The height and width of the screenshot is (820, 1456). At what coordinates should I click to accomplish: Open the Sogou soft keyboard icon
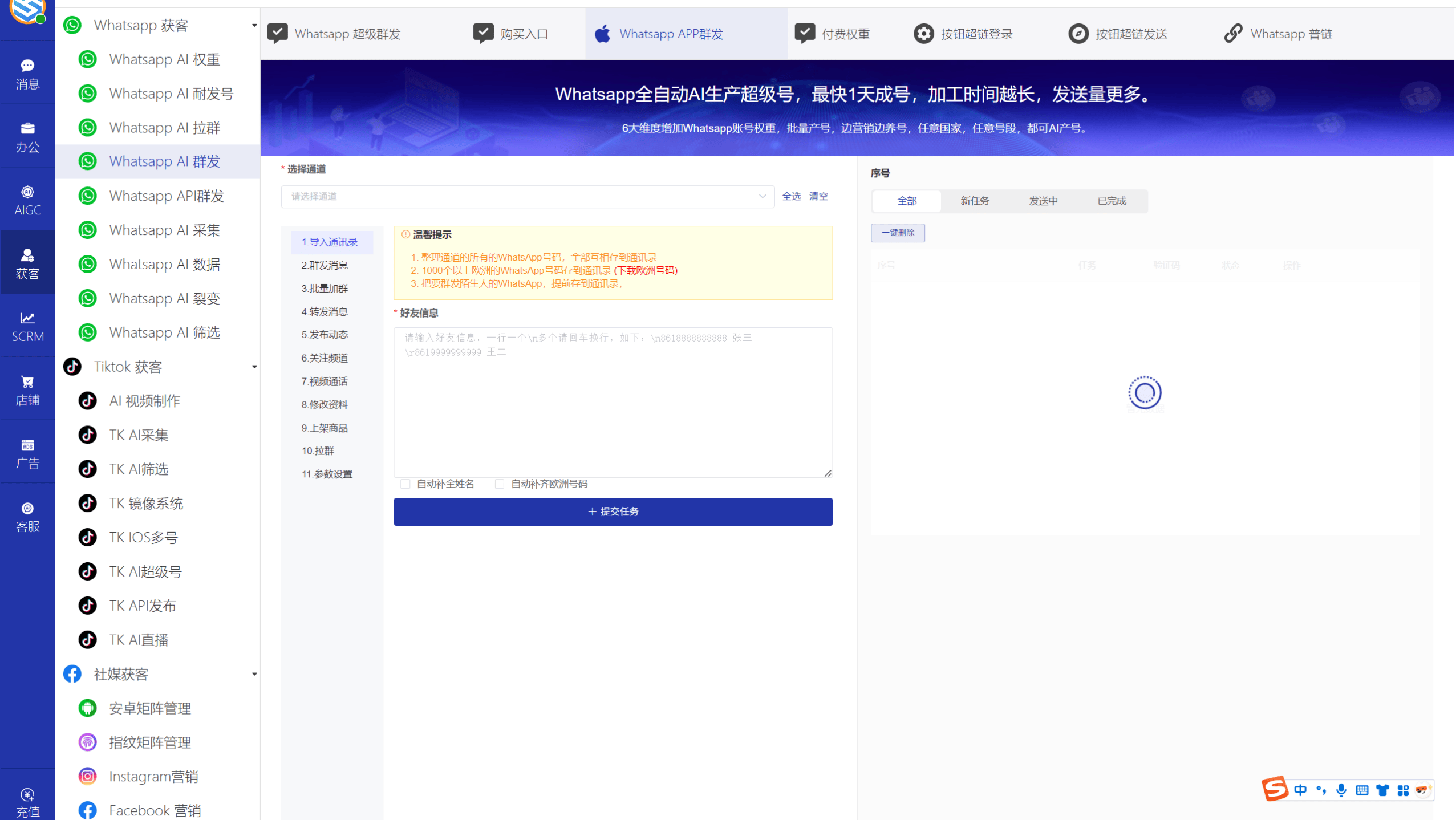(1361, 790)
